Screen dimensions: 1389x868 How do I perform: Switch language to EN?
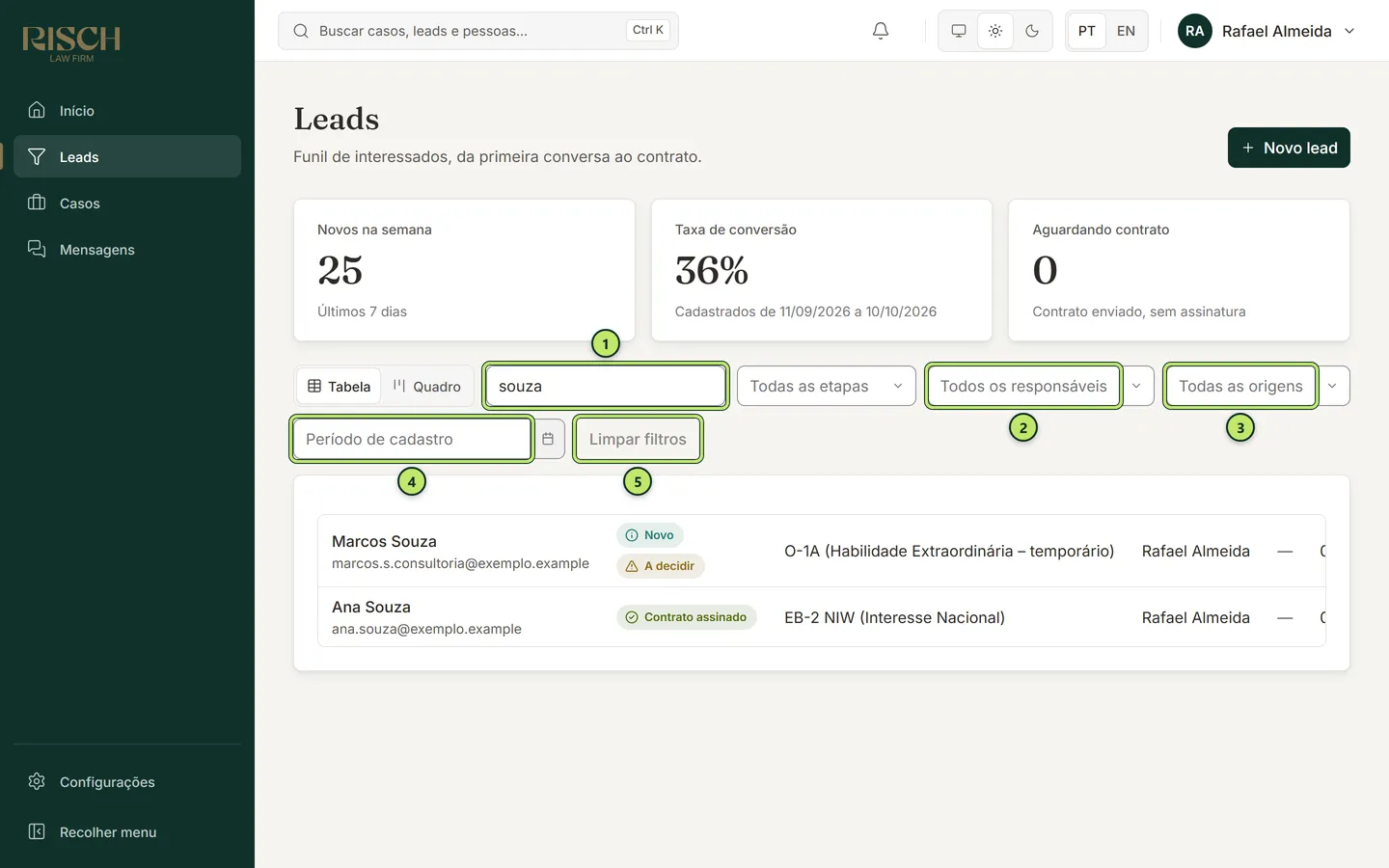point(1126,31)
